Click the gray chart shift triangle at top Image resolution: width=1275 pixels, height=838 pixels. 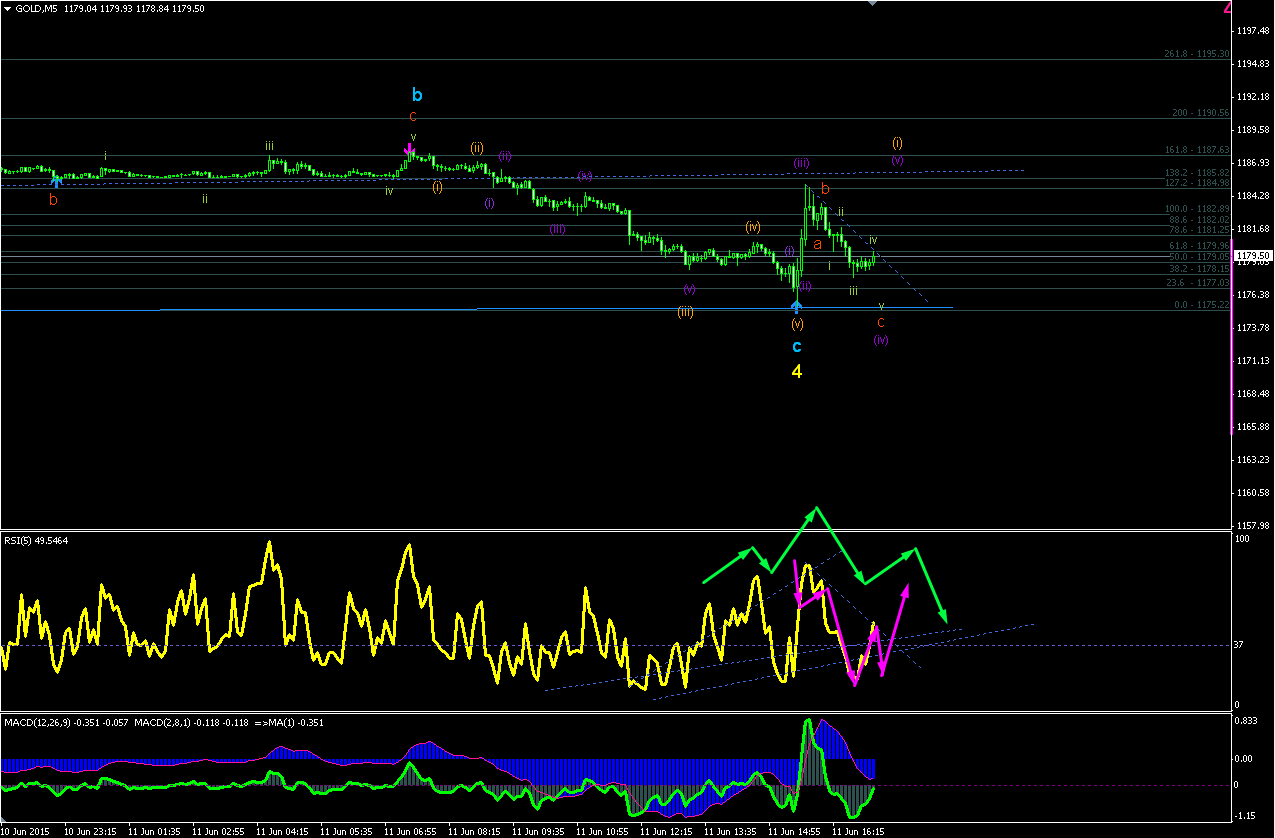click(871, 4)
